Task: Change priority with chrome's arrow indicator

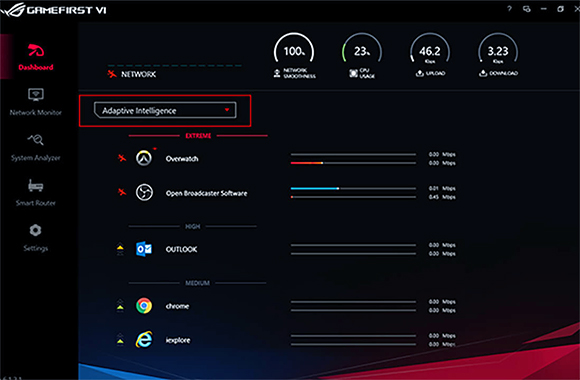Action: pyautogui.click(x=120, y=306)
